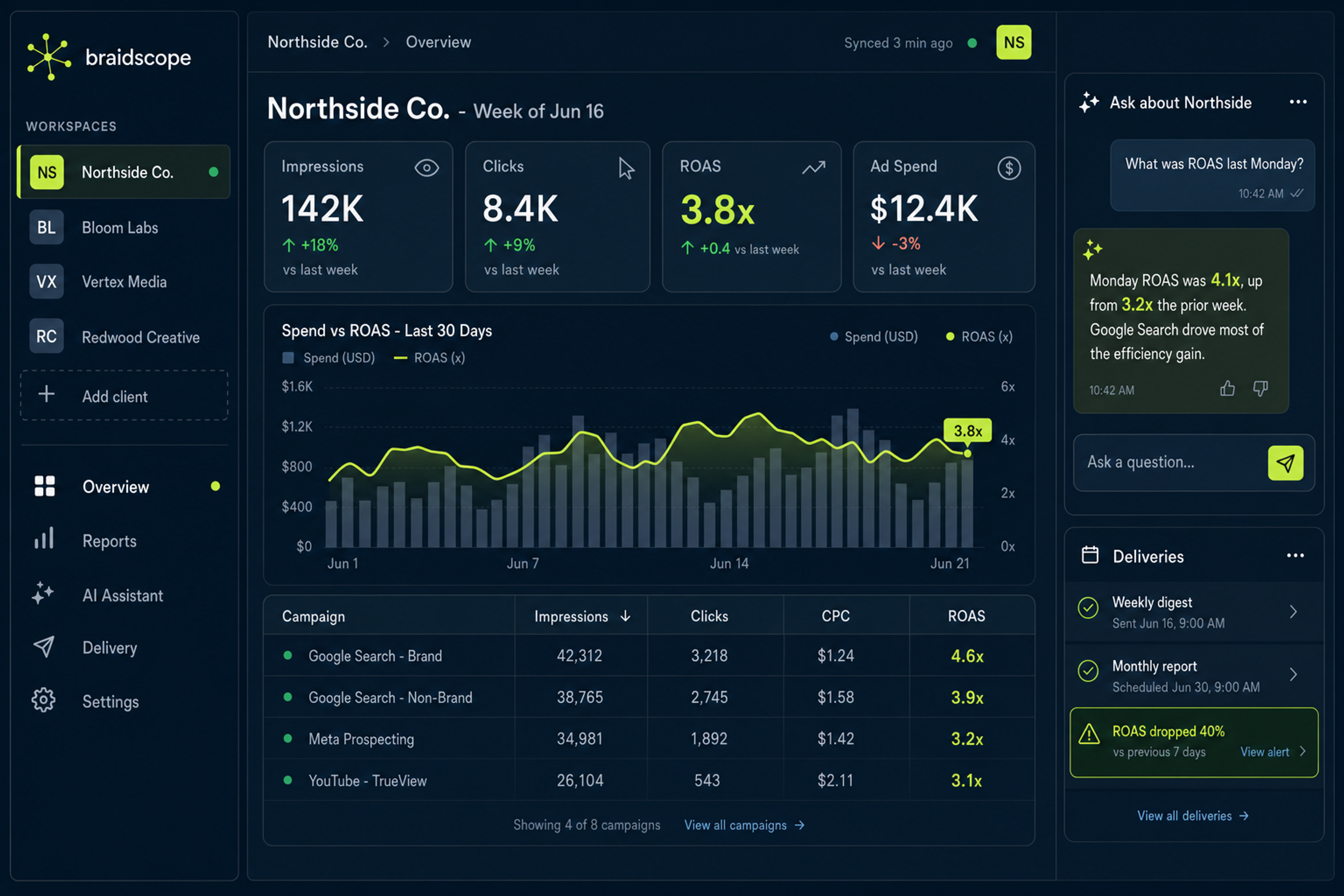
Task: Send the question with the paper plane button
Action: pyautogui.click(x=1286, y=463)
